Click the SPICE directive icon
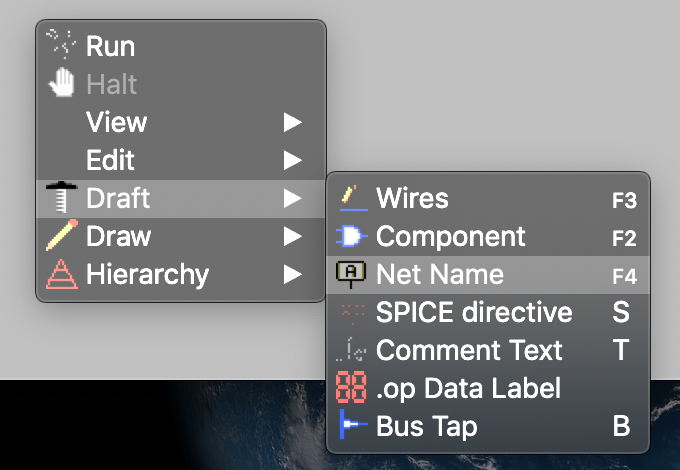 [x=353, y=313]
